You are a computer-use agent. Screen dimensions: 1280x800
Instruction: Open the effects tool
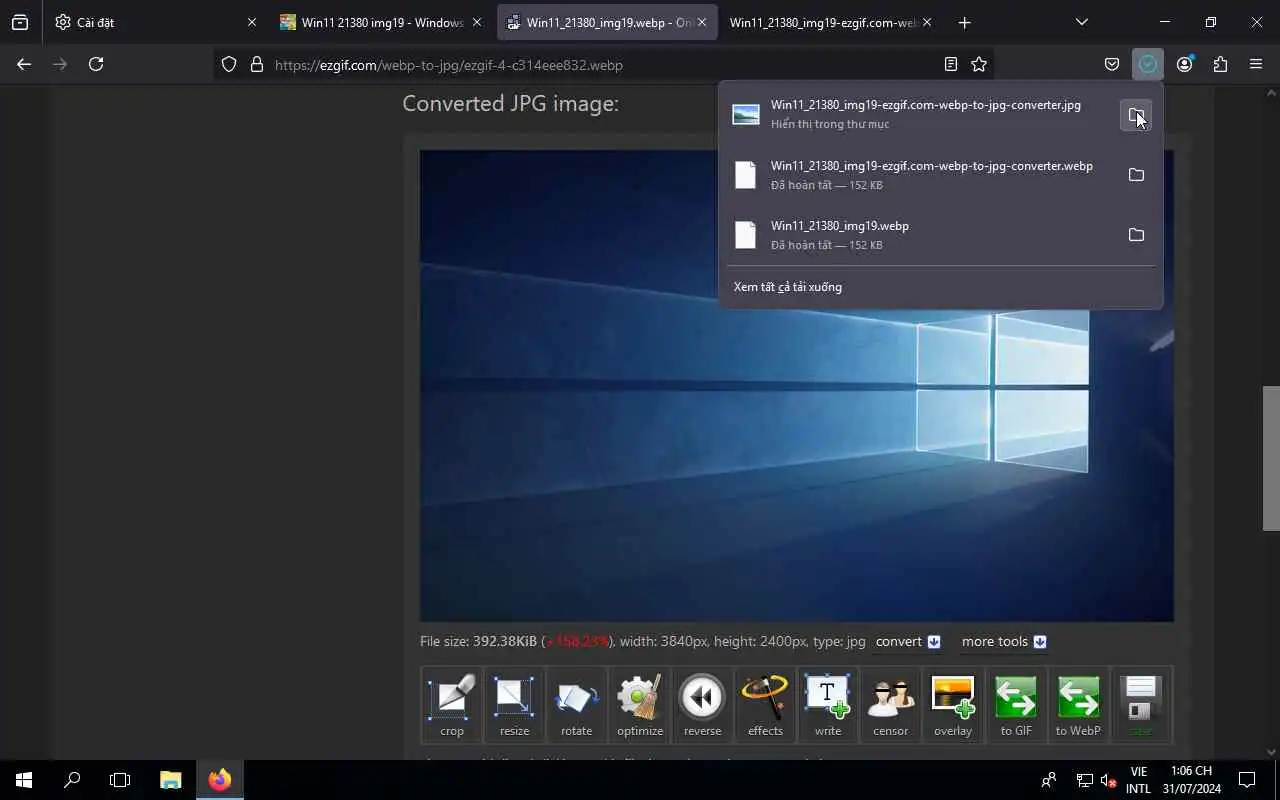[x=765, y=705]
